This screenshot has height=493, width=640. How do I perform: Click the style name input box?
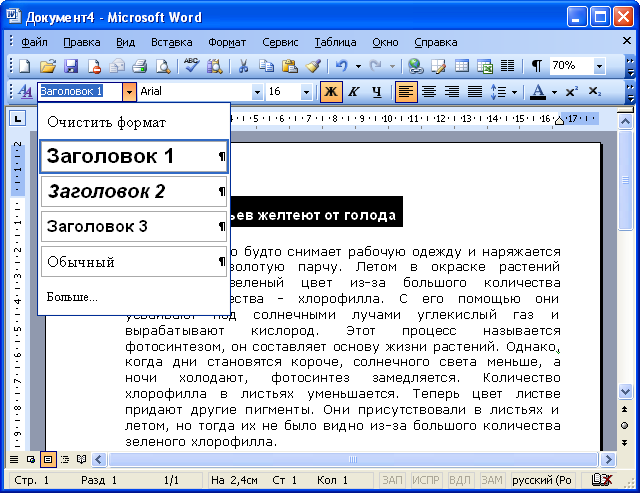tap(80, 91)
